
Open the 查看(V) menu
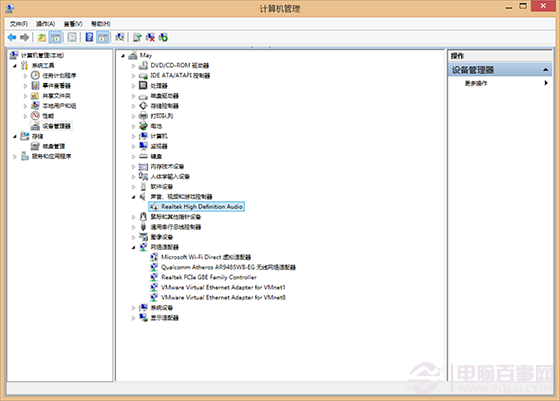73,24
